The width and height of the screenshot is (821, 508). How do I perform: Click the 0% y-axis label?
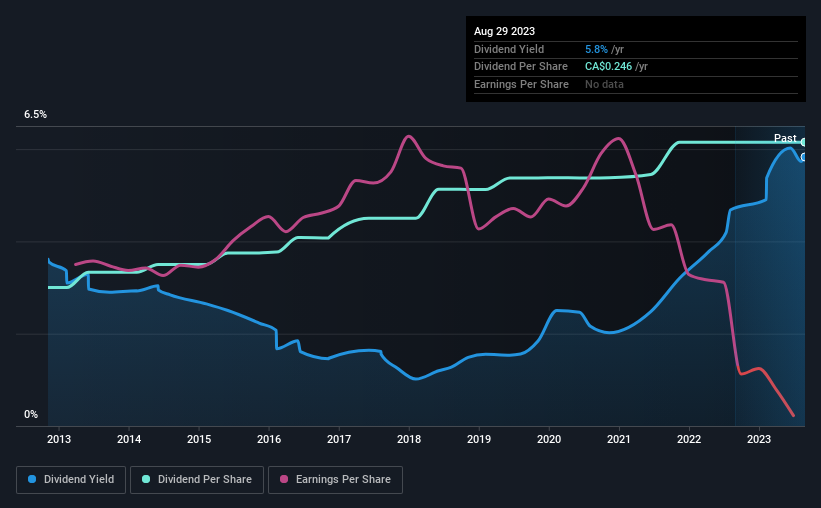(x=31, y=414)
